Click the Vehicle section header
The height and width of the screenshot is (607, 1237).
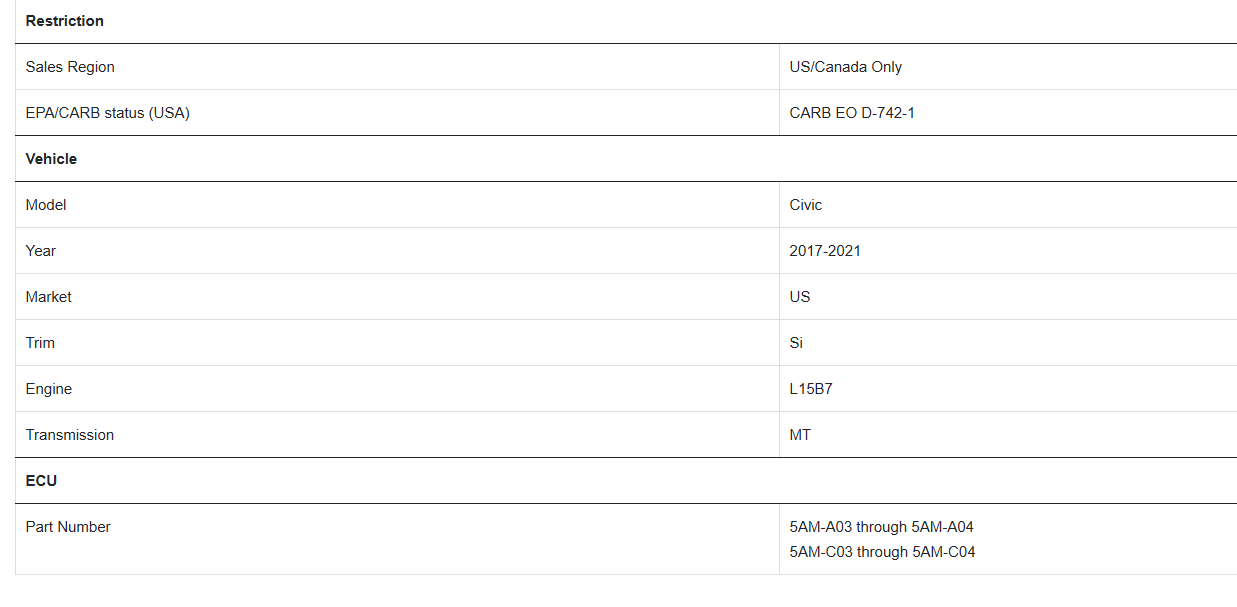[51, 159]
